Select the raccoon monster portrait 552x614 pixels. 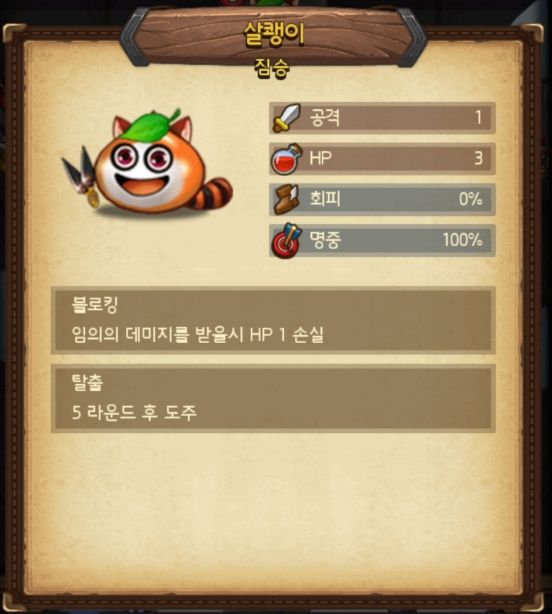[x=147, y=163]
